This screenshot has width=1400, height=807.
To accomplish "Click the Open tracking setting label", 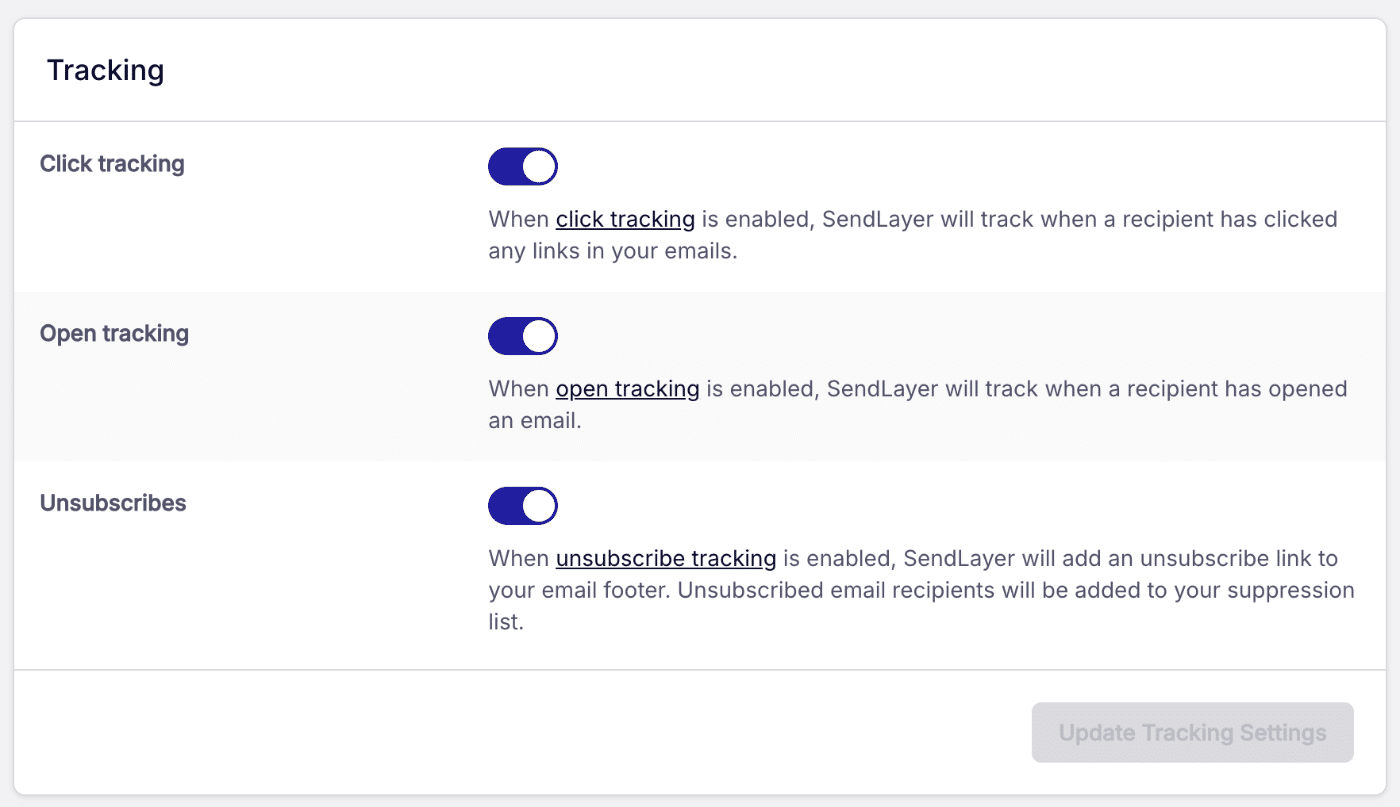I will click(113, 333).
